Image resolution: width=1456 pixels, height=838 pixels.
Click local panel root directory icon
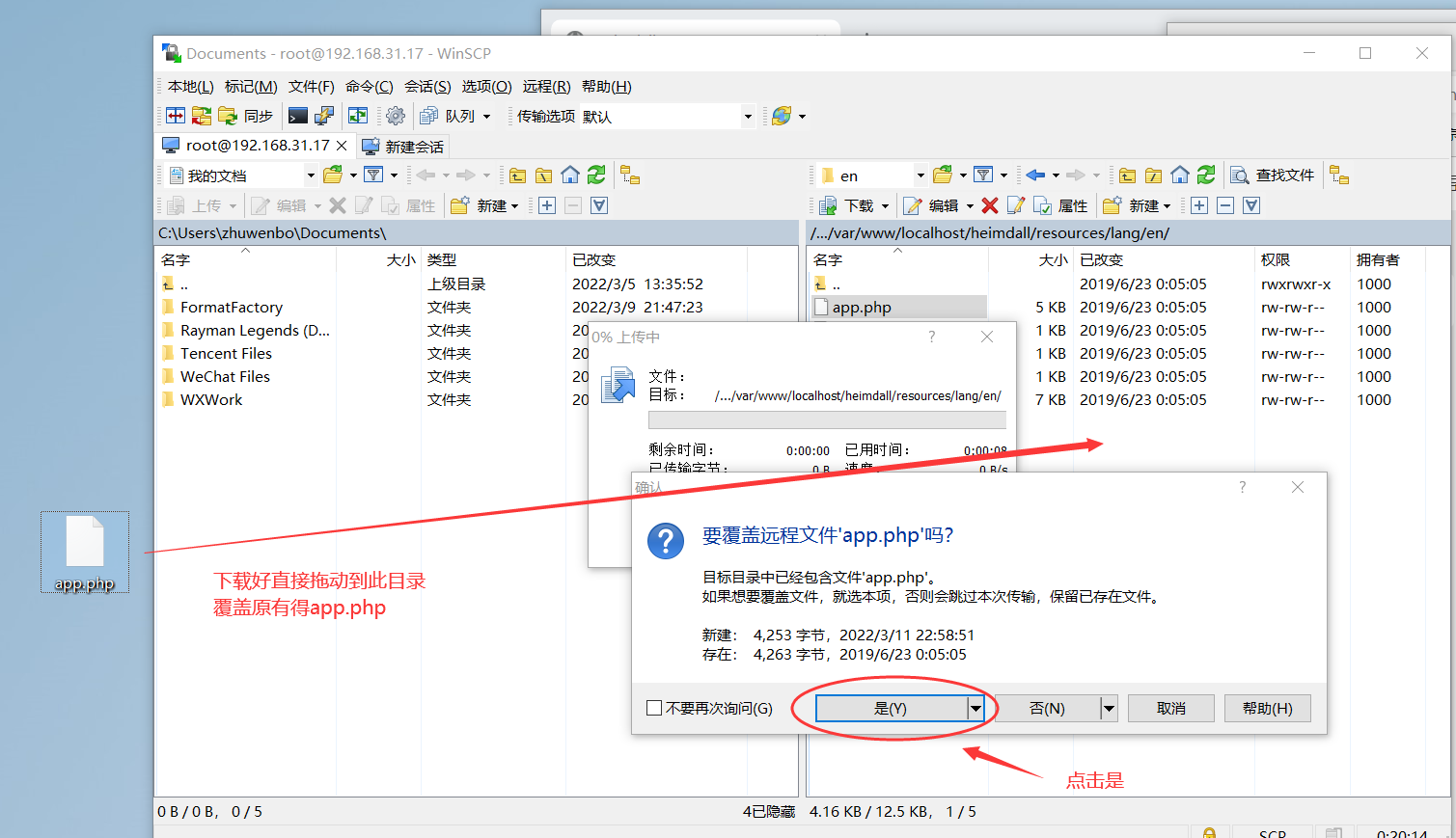tap(544, 175)
